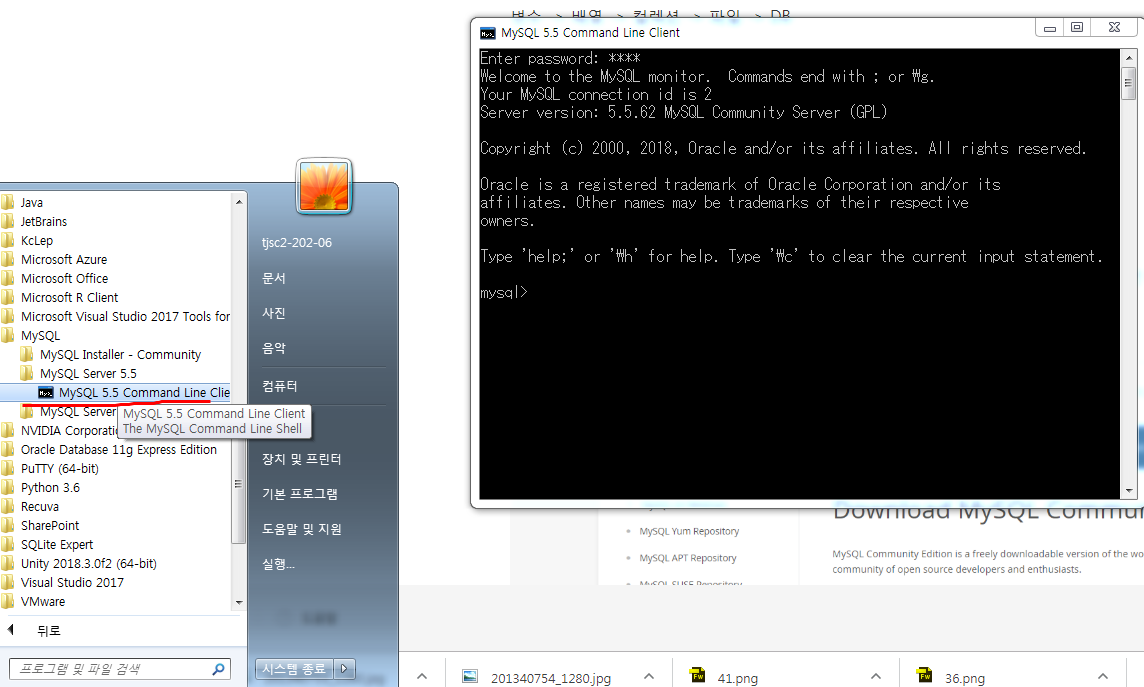Expand options for 41.png download
The image size is (1144, 687).
click(x=876, y=677)
